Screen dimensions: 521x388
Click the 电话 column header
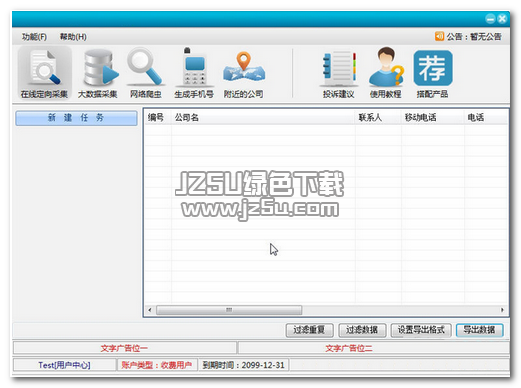pos(486,117)
